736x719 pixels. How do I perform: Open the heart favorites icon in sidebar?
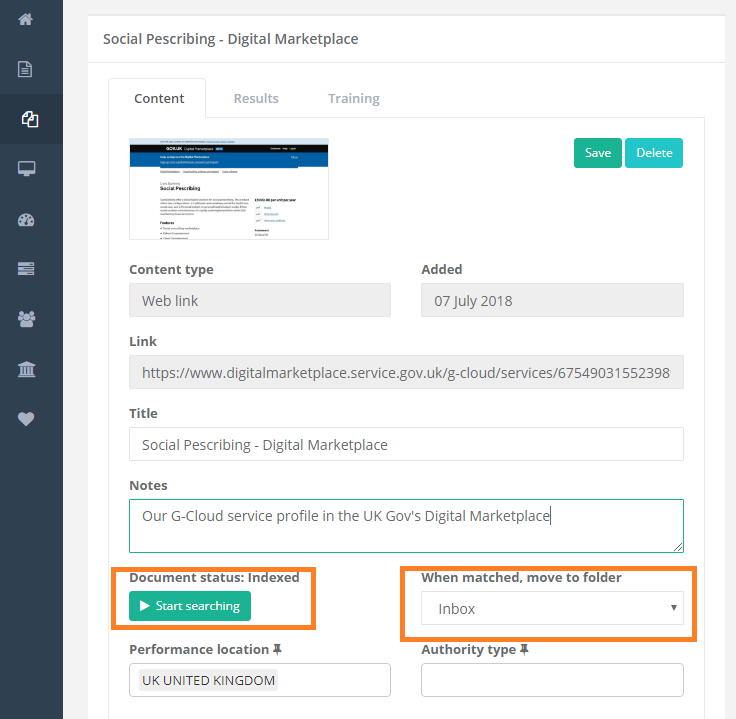[x=26, y=419]
